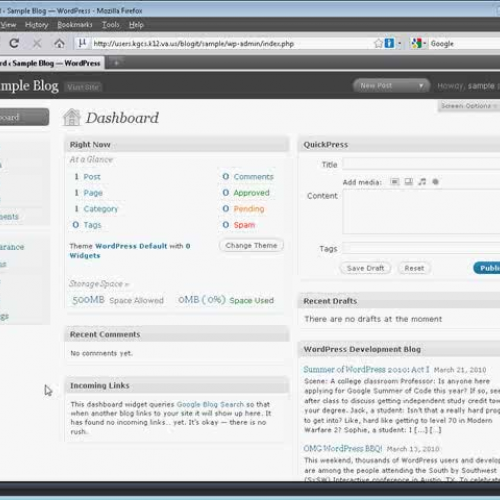
Task: Click the QuickPress widget header
Action: [399, 145]
